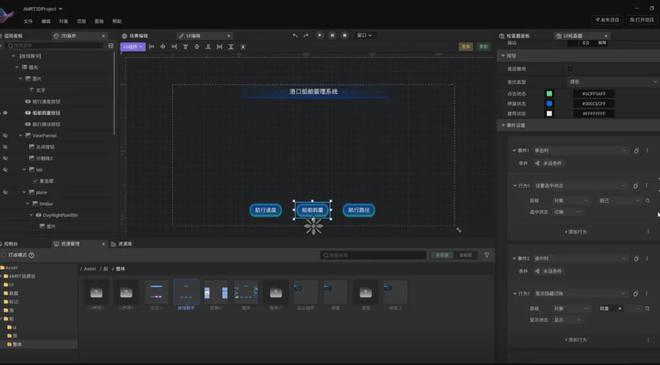This screenshot has height=365, width=660.
Task: Click the icon right of hierarchy search box
Action: point(111,45)
